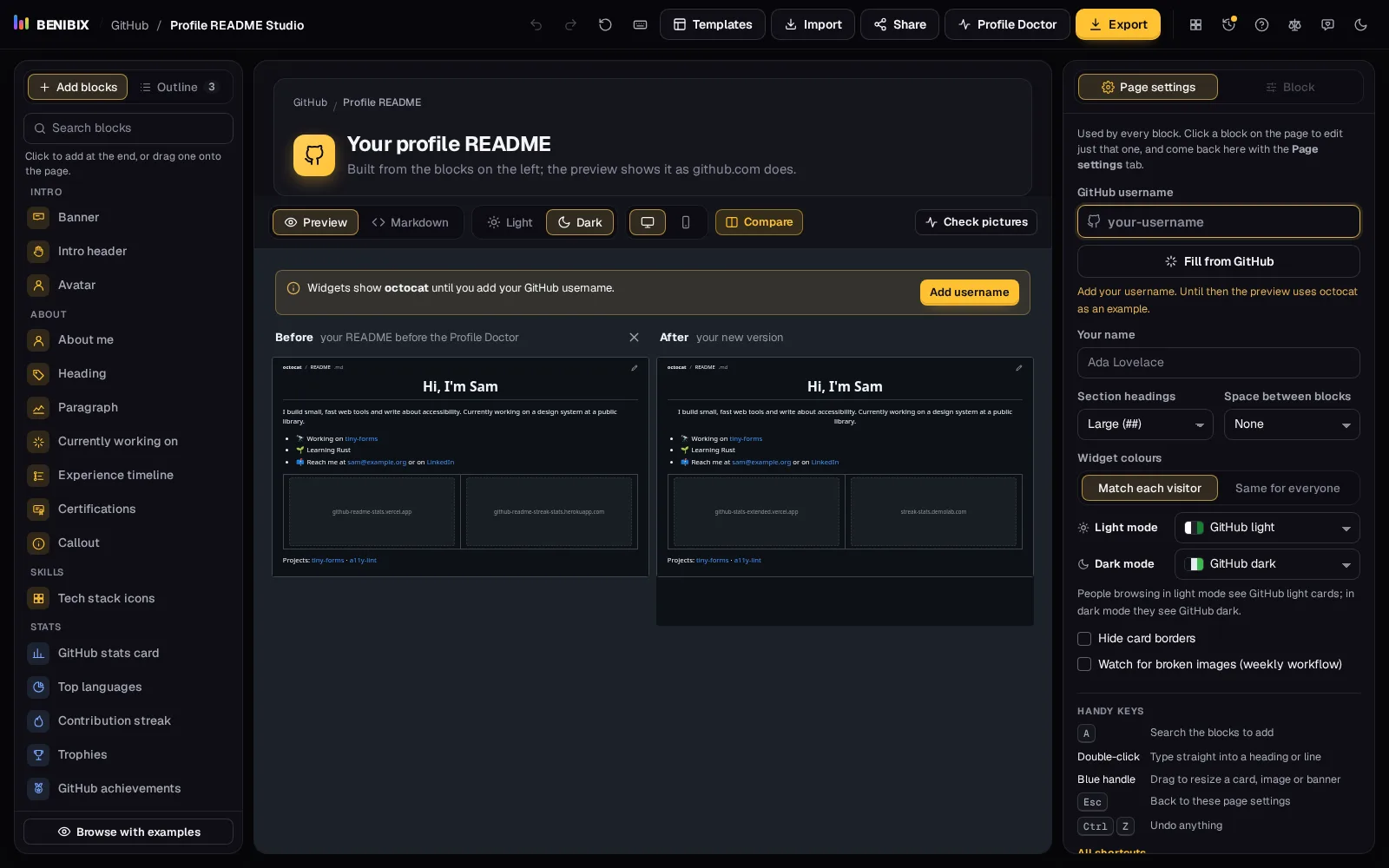
Task: Add the Trophies block
Action: 128,754
